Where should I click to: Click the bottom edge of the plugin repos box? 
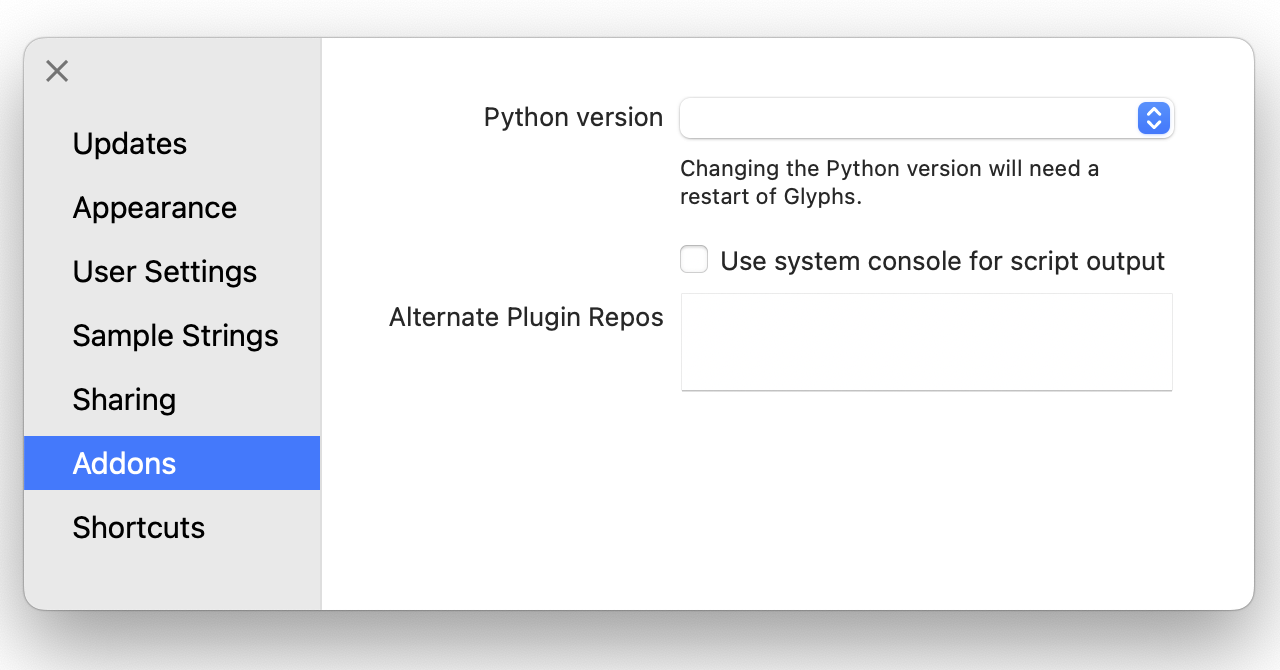(x=926, y=389)
